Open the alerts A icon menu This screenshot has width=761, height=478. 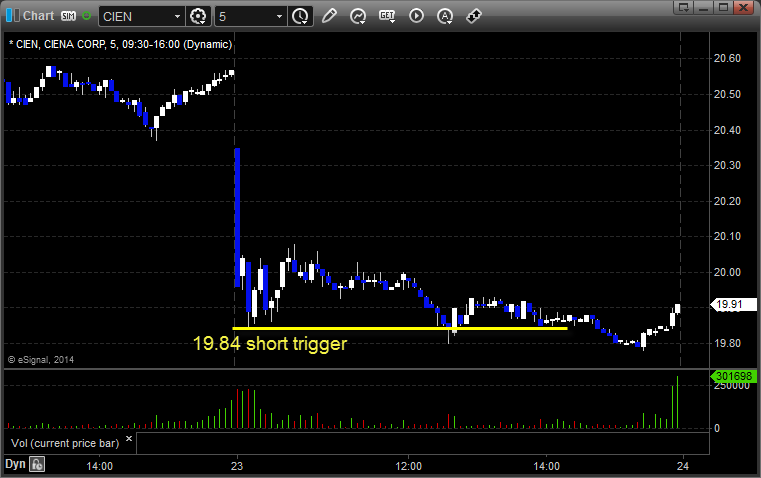[445, 16]
